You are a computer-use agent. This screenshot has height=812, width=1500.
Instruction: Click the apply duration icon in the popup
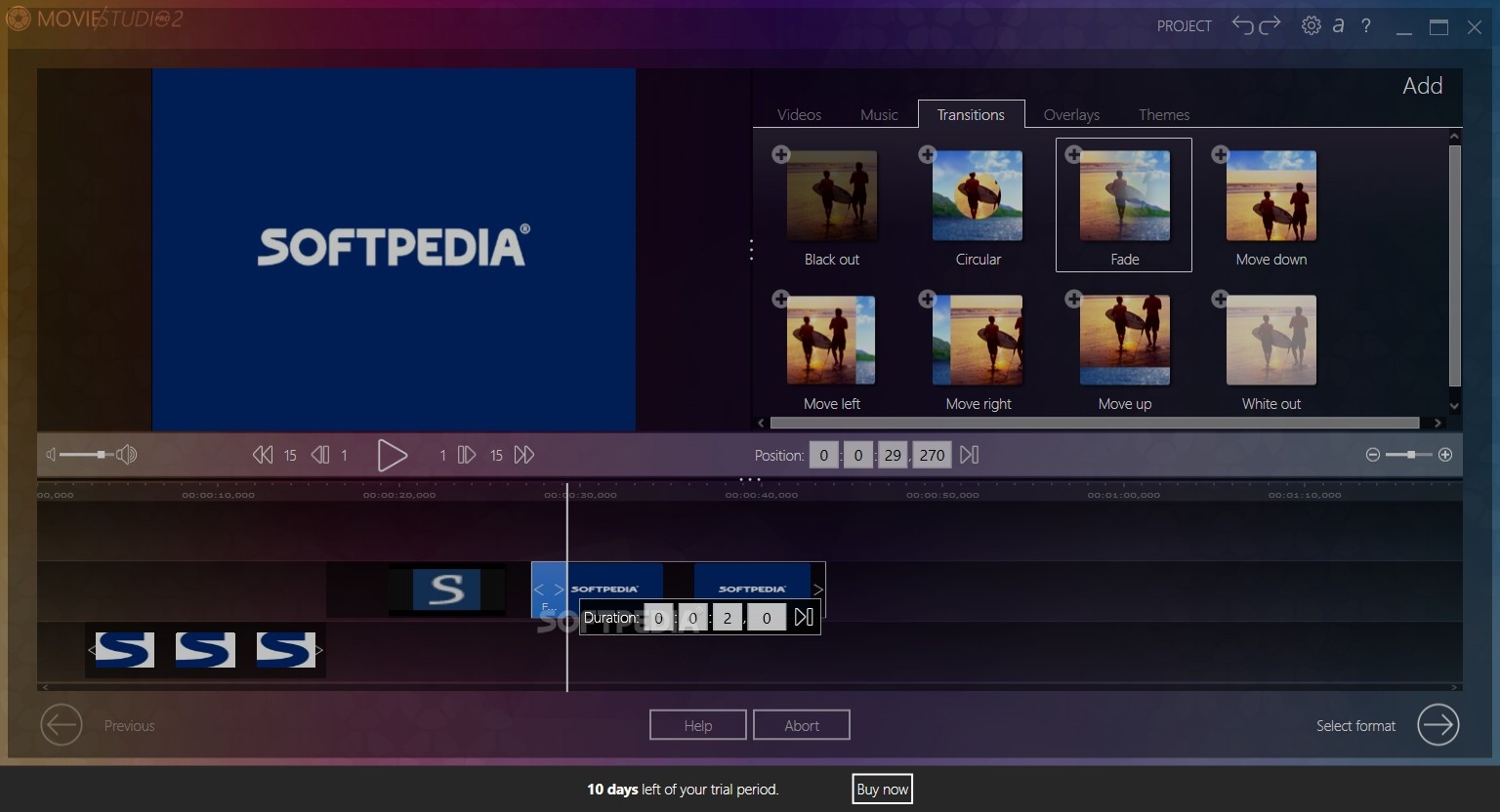pyautogui.click(x=804, y=618)
